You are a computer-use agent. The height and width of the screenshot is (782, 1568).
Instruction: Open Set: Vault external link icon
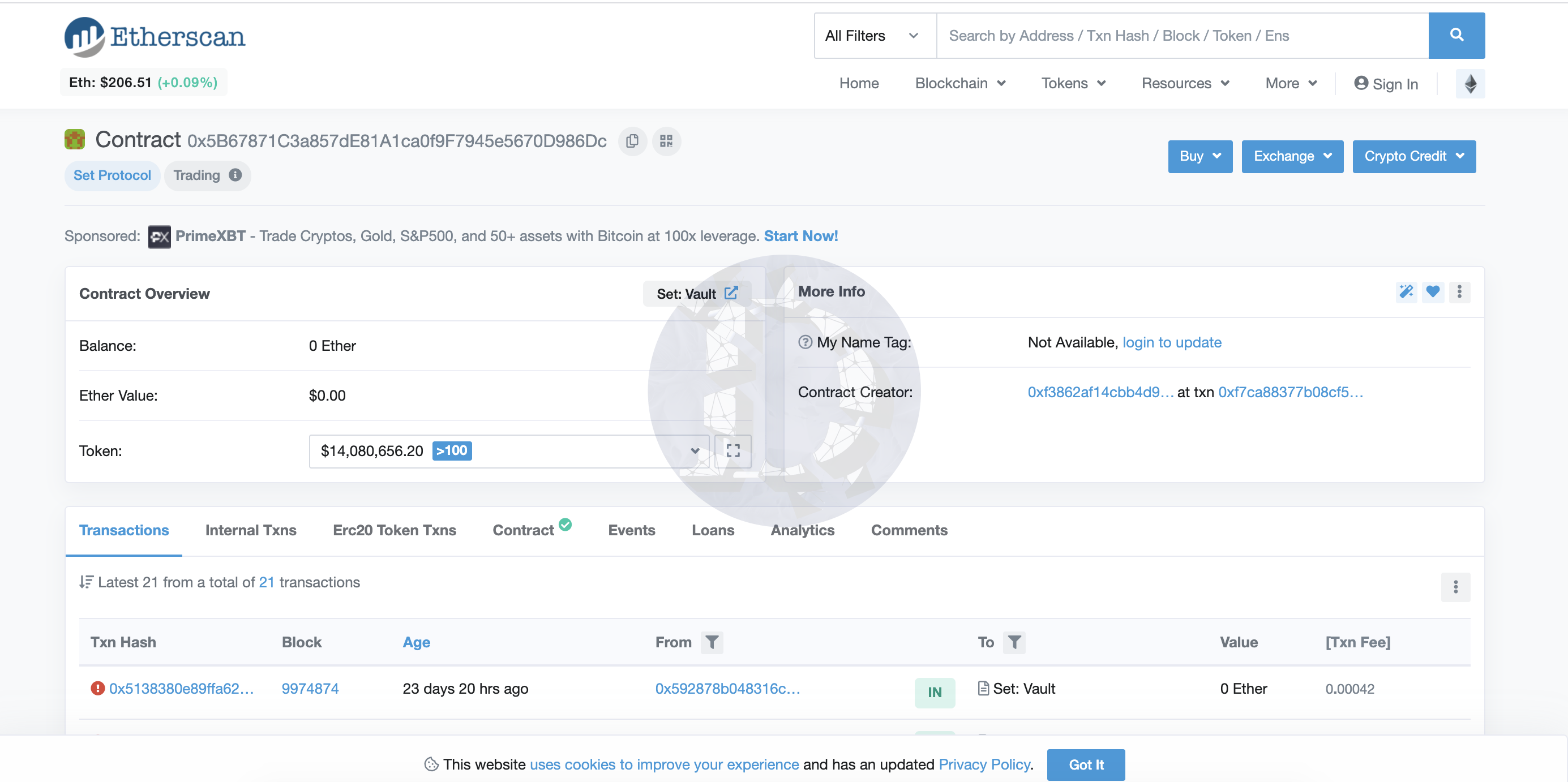tap(731, 293)
